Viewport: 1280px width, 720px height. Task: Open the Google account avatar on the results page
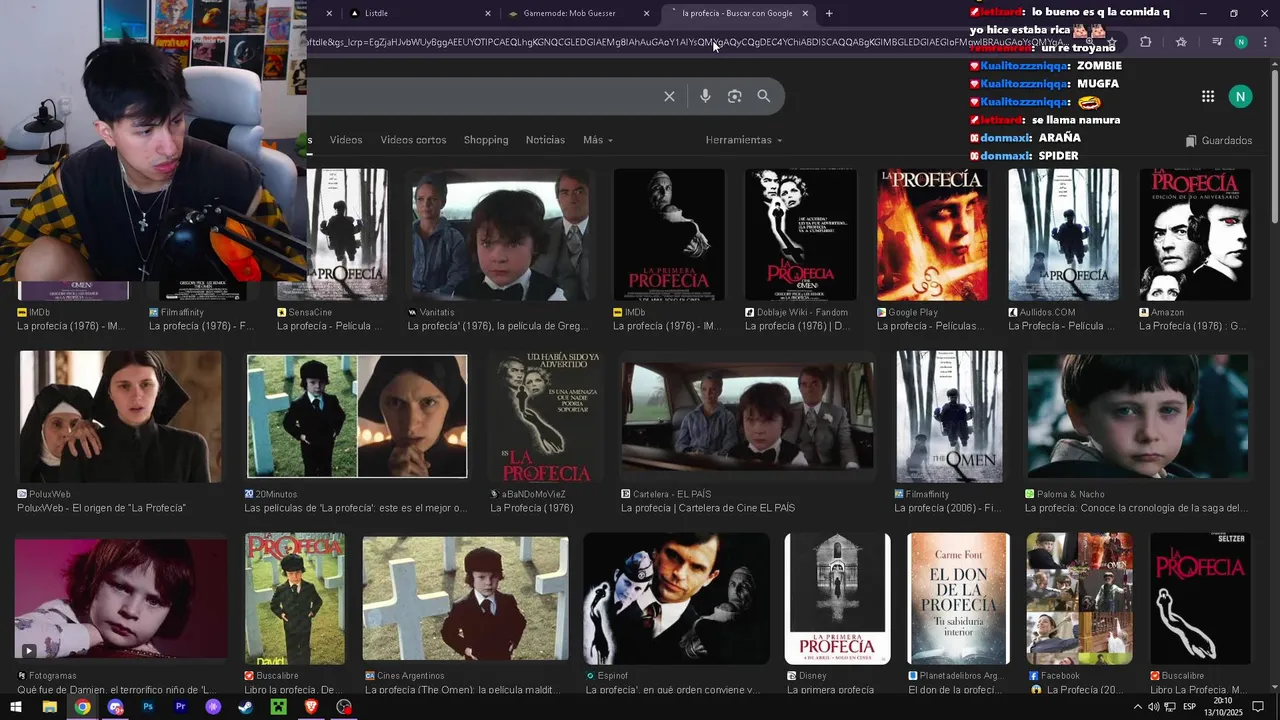(x=1240, y=96)
